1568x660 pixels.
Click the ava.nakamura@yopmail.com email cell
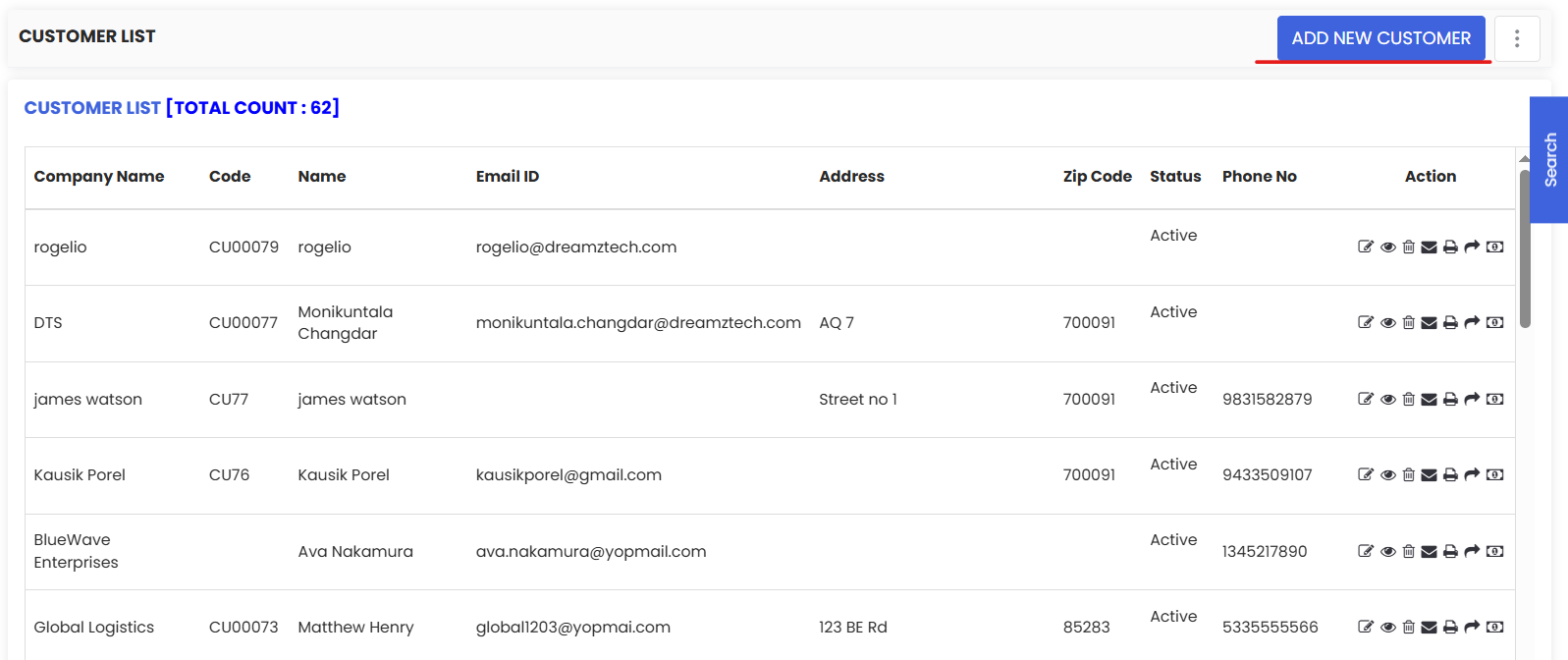point(591,552)
